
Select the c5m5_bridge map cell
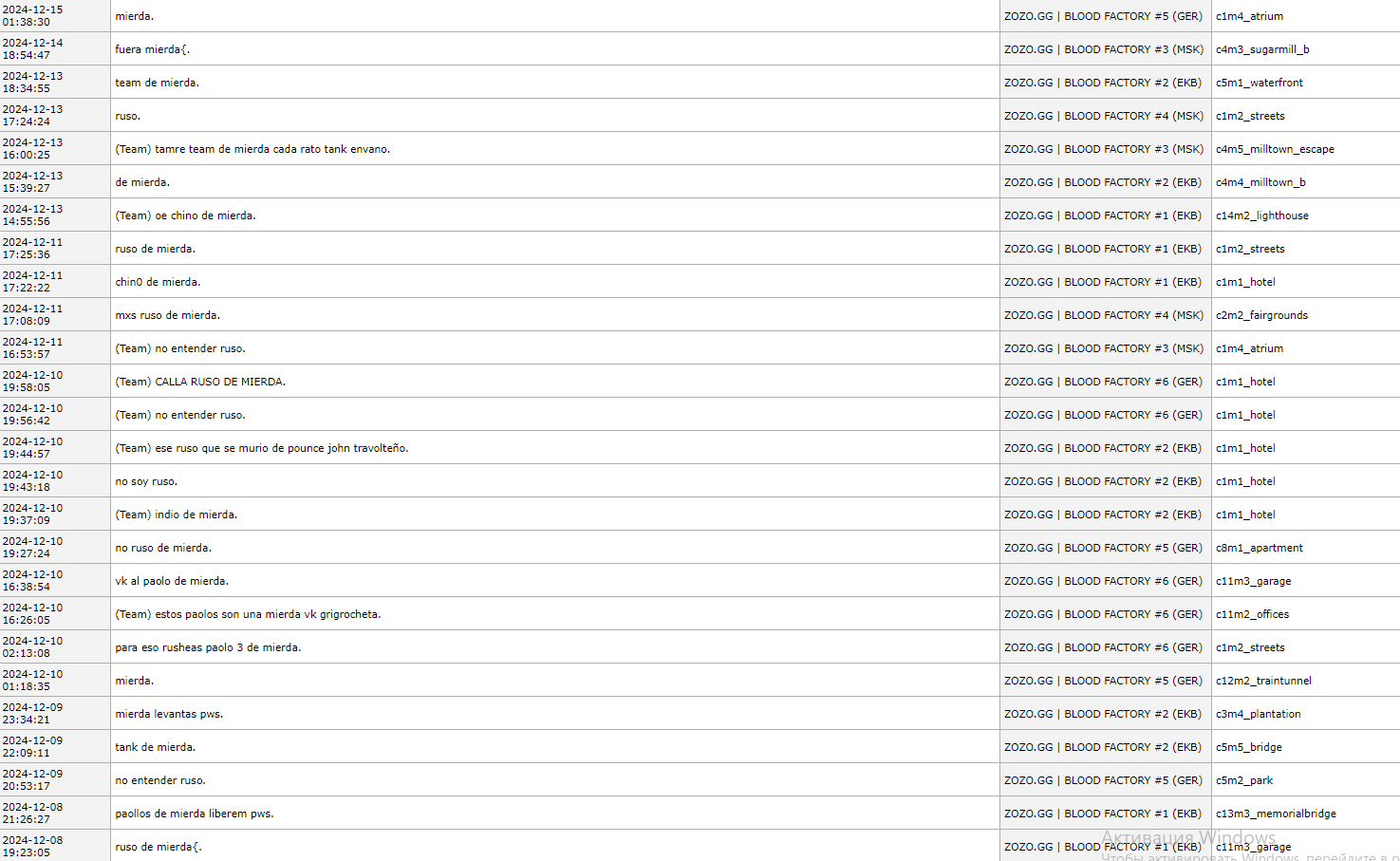coord(1248,747)
